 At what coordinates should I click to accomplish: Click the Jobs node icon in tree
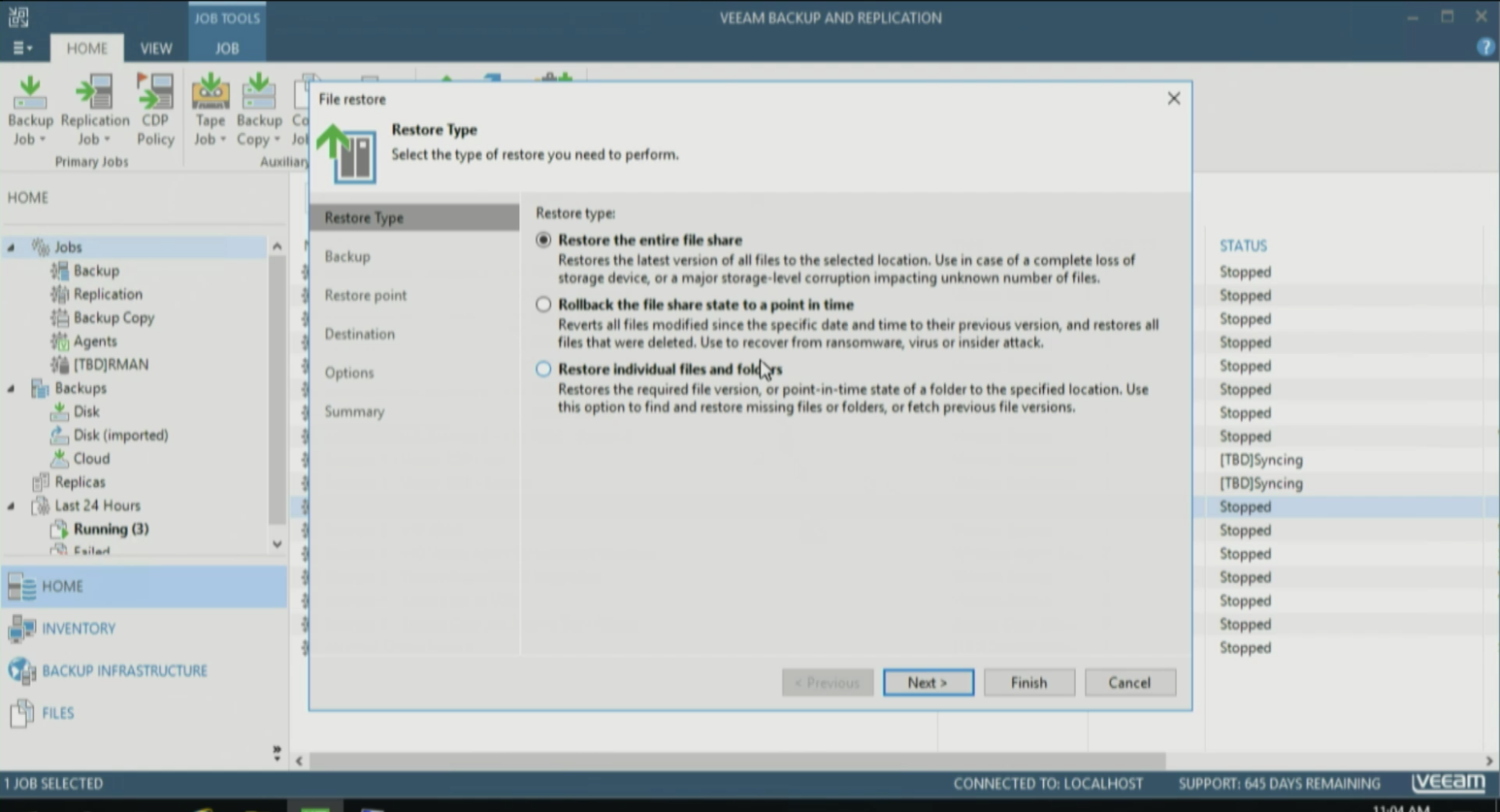pyautogui.click(x=41, y=247)
